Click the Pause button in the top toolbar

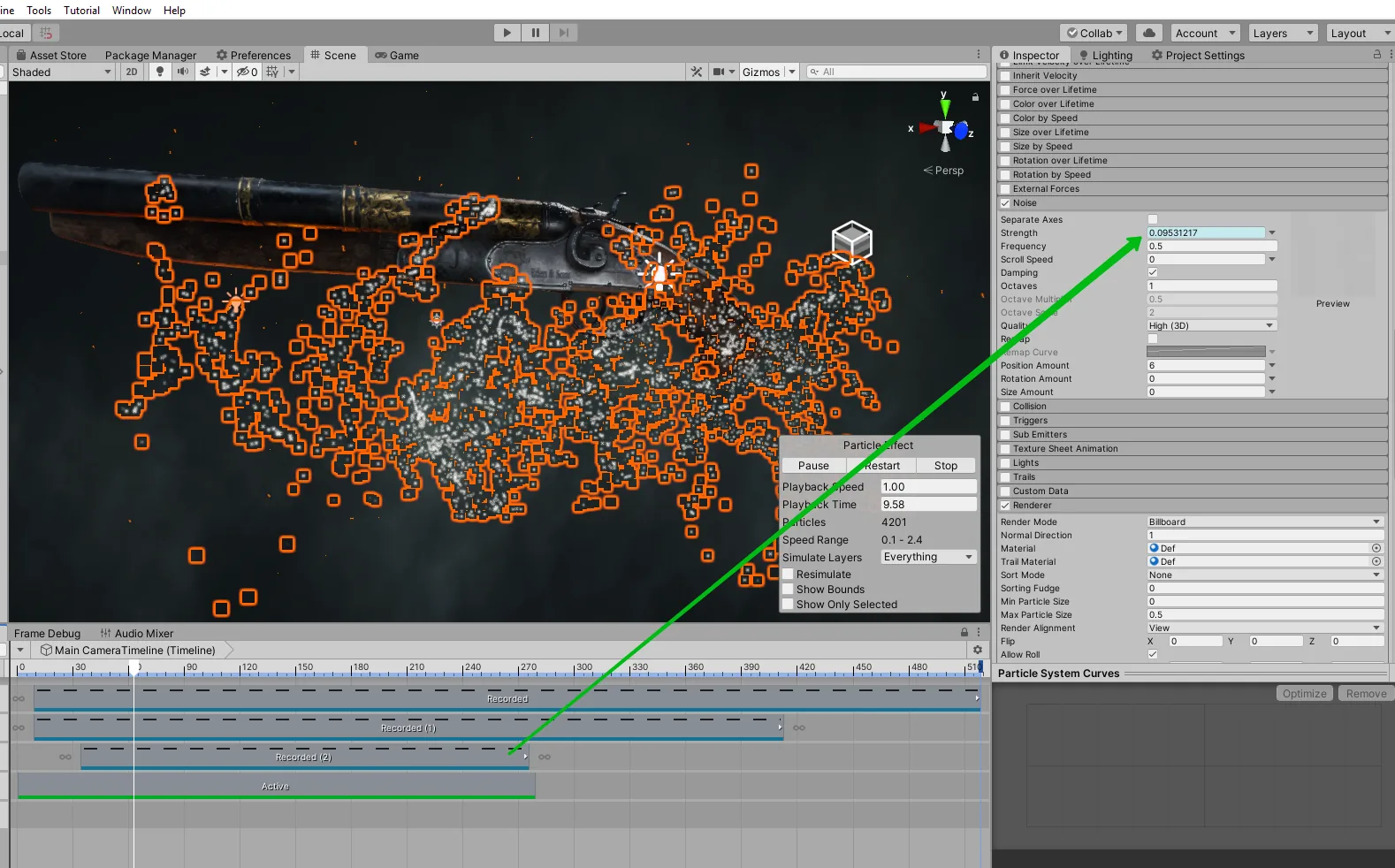click(x=535, y=33)
